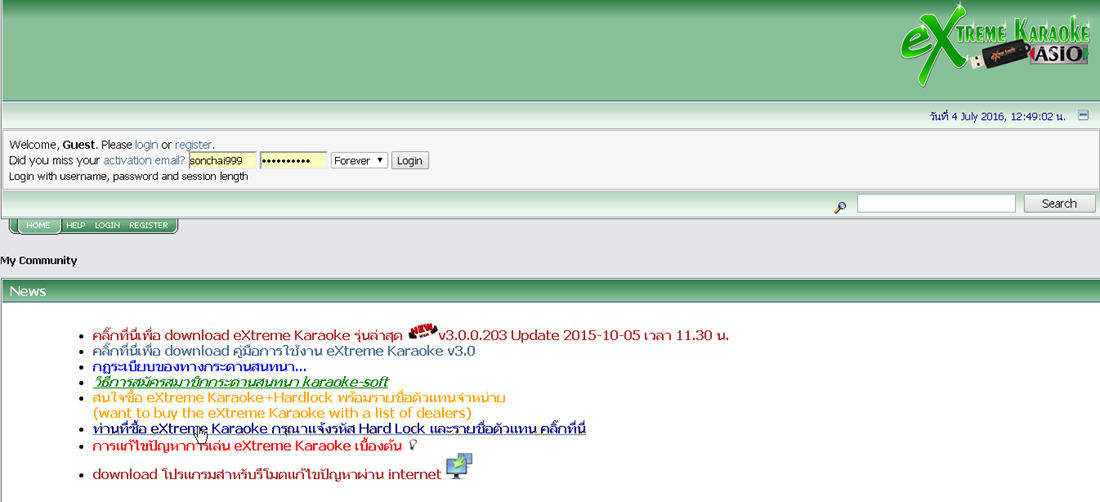1100x502 pixels.
Task: Click the Search button
Action: click(x=1059, y=203)
